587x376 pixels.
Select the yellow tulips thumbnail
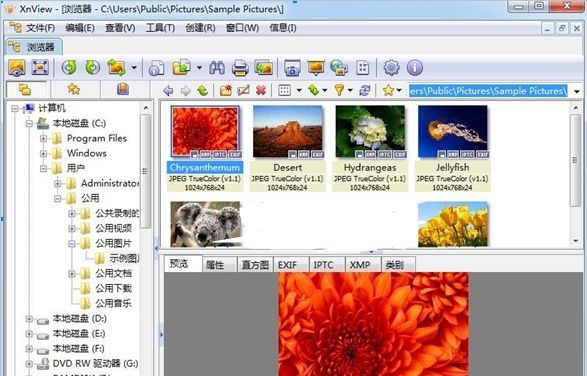pos(453,224)
